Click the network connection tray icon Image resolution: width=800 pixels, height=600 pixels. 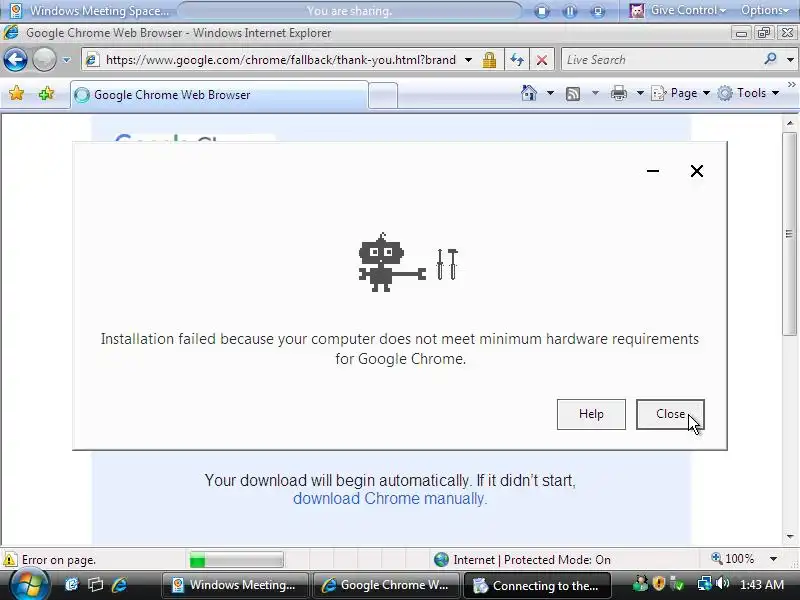click(704, 583)
